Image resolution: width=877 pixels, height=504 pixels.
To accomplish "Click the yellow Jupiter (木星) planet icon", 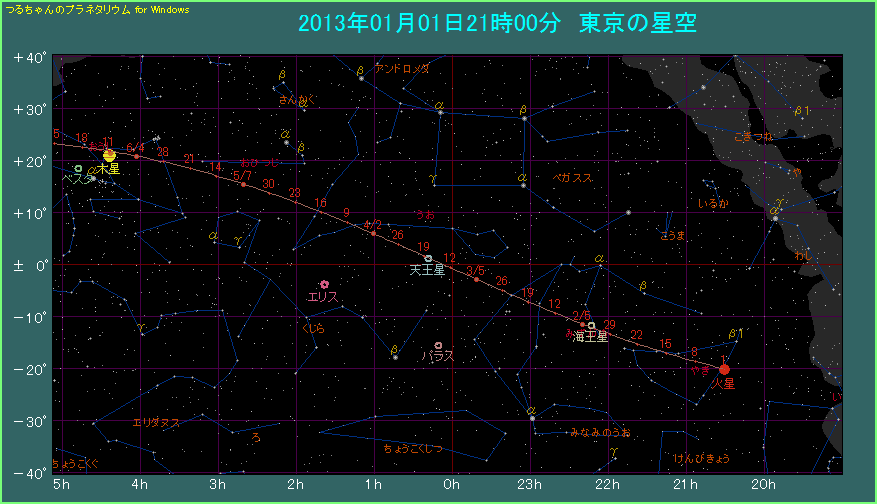I will (110, 155).
